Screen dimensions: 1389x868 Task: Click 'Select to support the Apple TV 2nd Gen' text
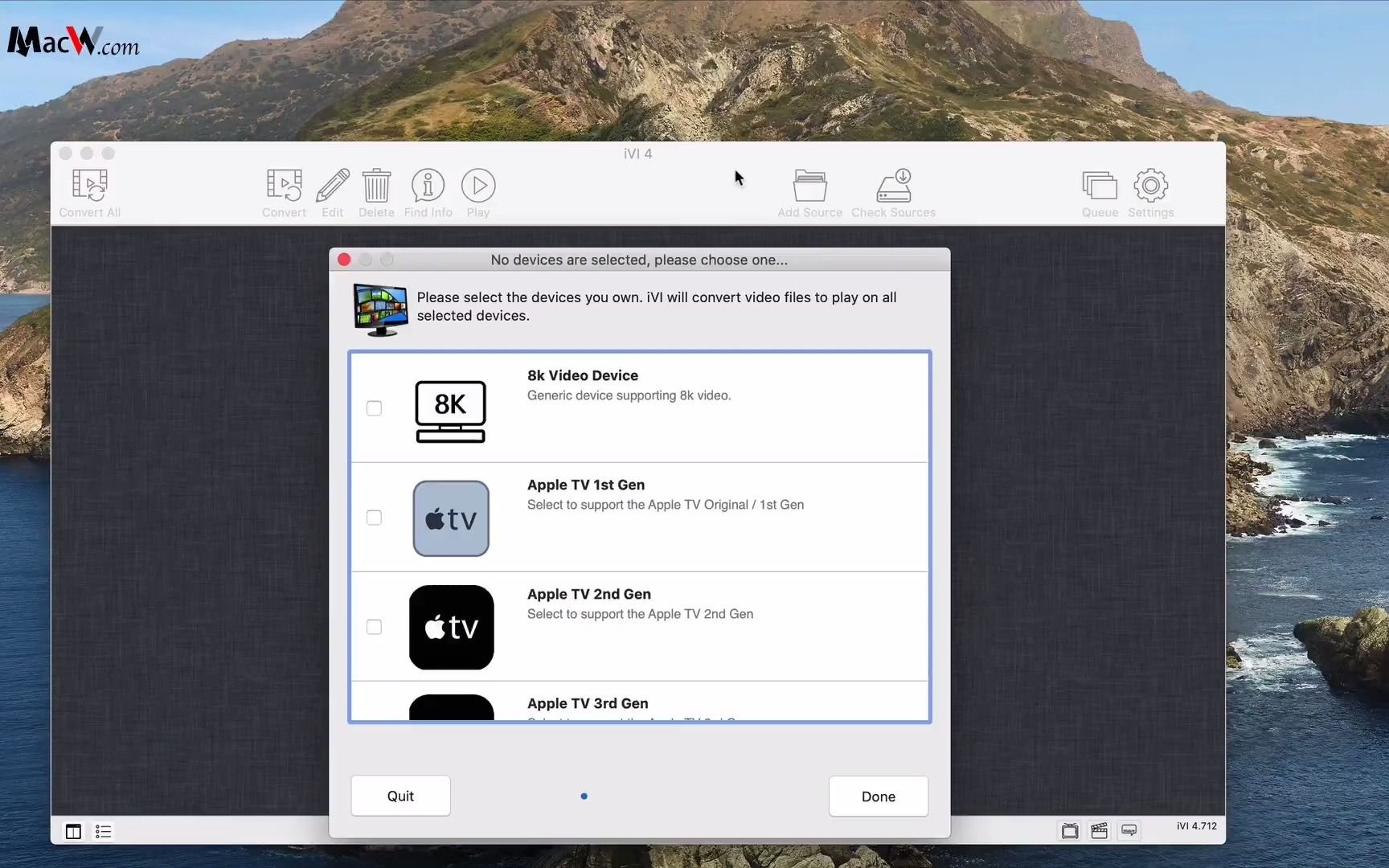[640, 614]
